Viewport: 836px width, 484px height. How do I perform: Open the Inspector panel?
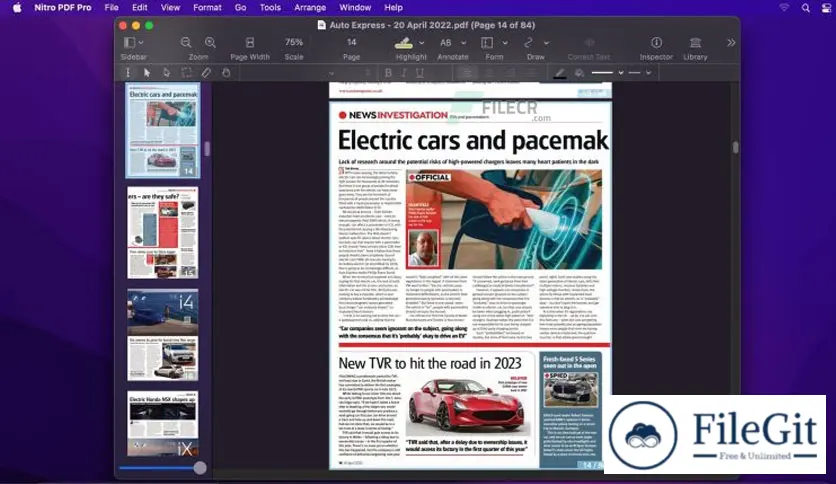click(656, 42)
